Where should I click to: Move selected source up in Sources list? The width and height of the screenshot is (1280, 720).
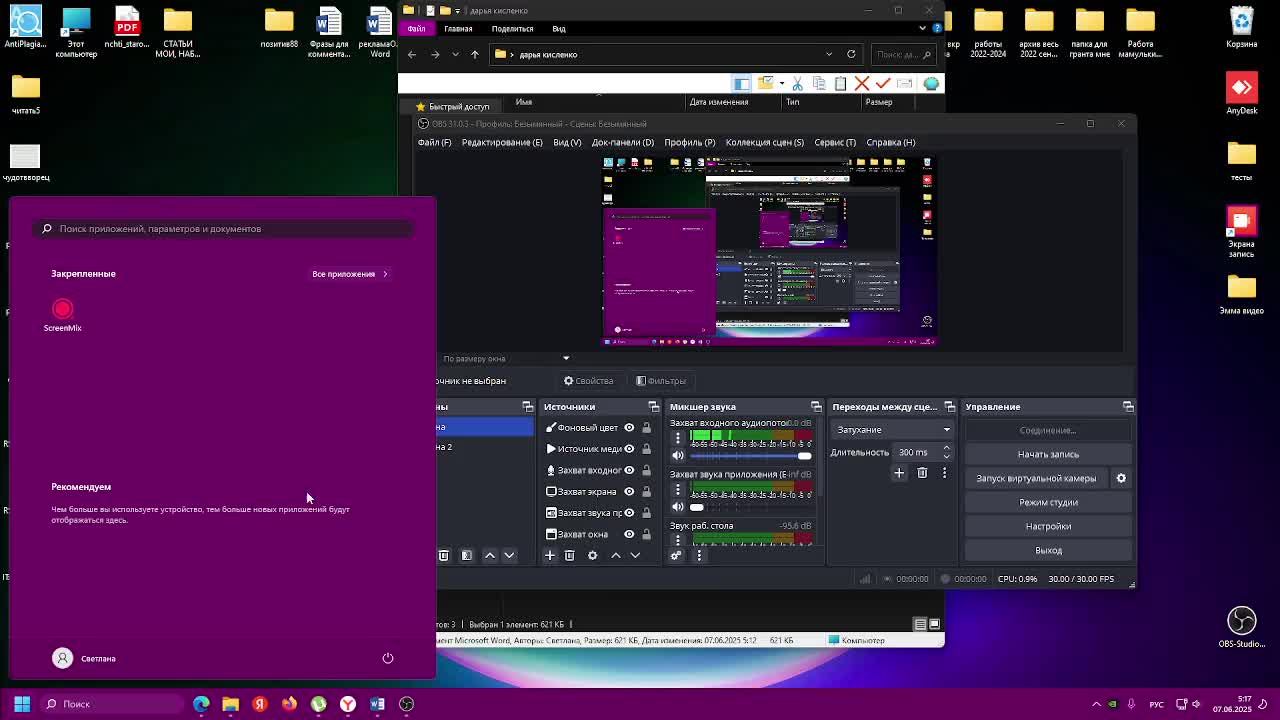click(x=615, y=555)
